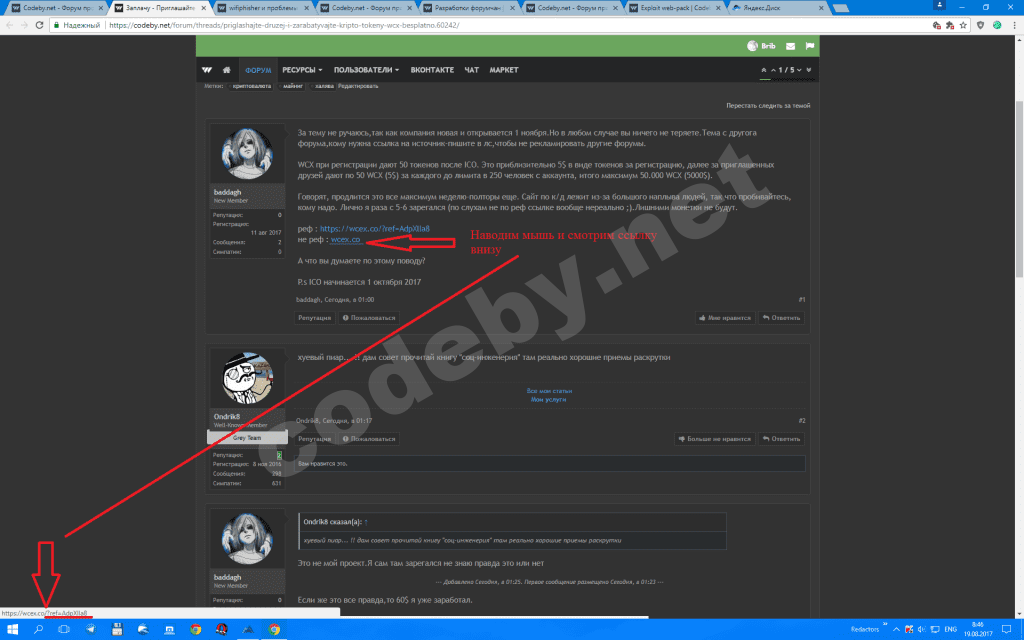Open the Windows Start menu
The width and height of the screenshot is (1024, 640).
click(x=12, y=630)
